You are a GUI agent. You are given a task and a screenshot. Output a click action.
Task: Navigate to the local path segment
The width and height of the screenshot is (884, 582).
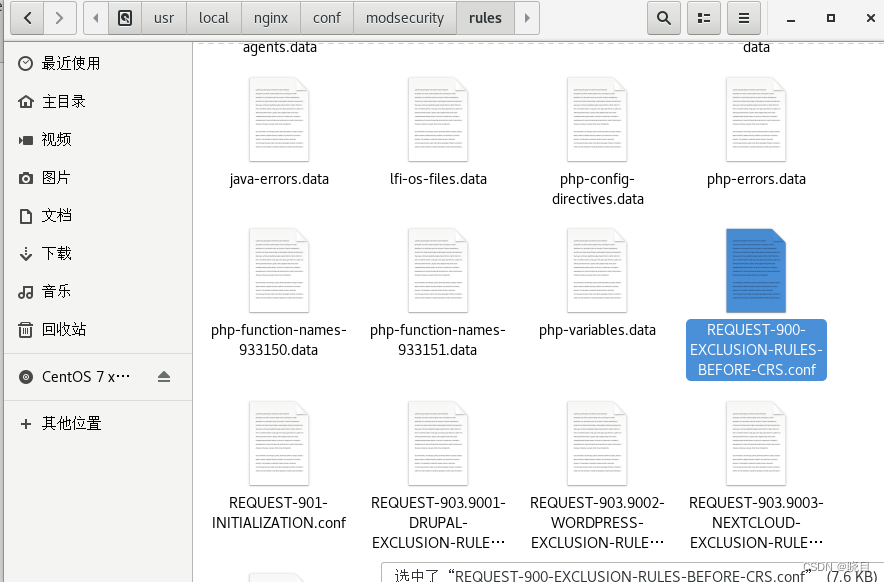[214, 18]
